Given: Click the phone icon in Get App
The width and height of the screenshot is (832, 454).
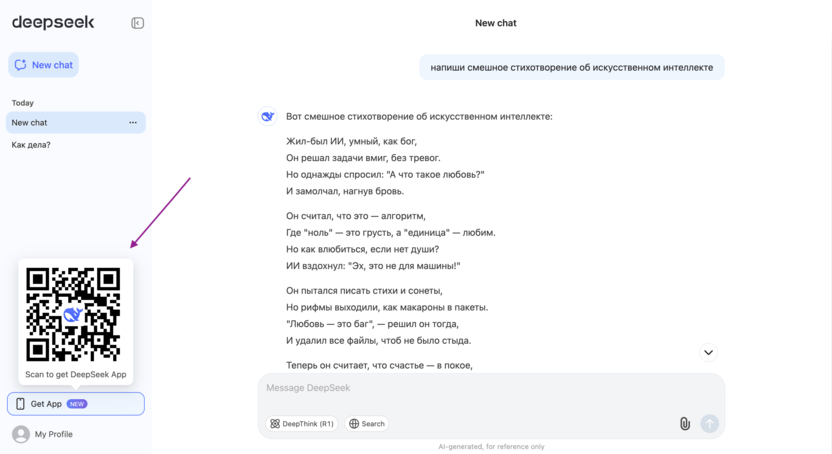Looking at the screenshot, I should 20,404.
